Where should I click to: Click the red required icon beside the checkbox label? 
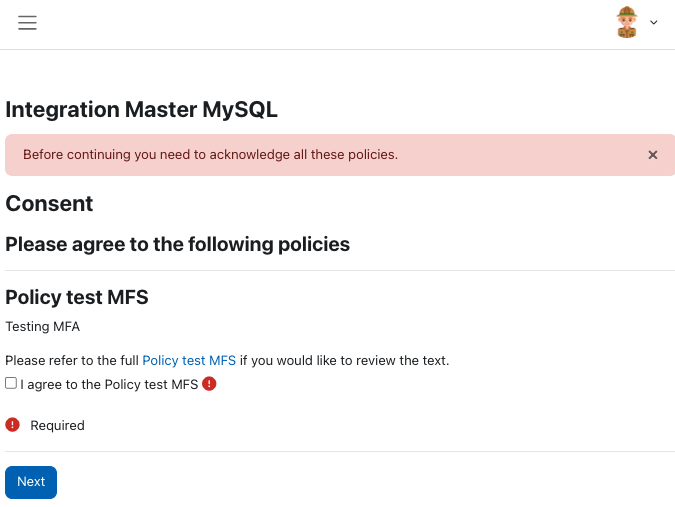pyautogui.click(x=209, y=383)
